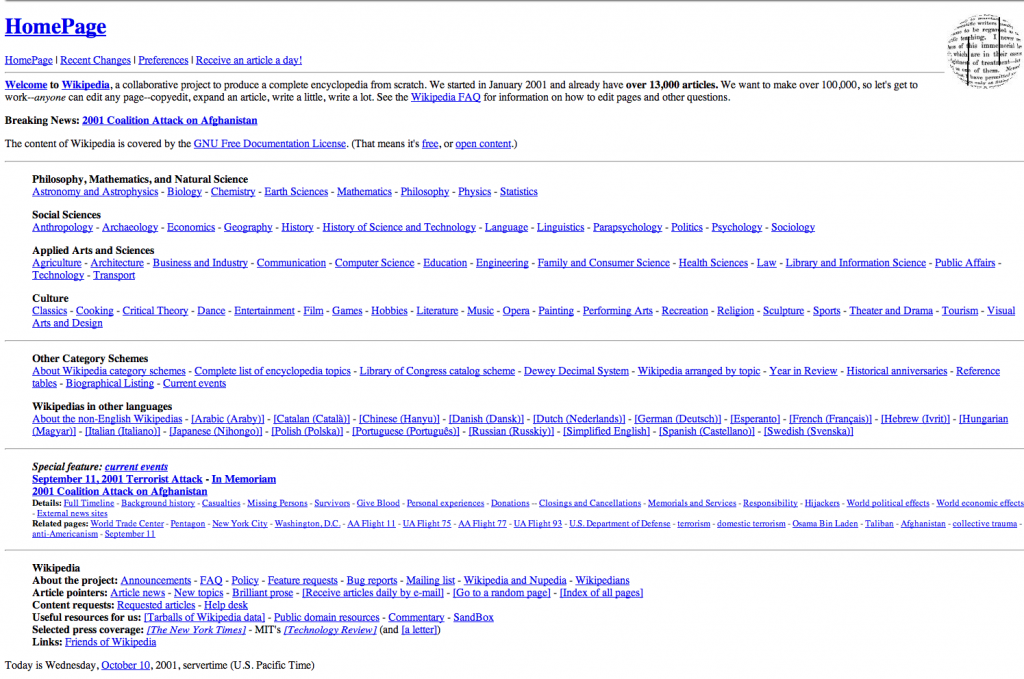
Task: Open the SandBox link
Action: 473,617
